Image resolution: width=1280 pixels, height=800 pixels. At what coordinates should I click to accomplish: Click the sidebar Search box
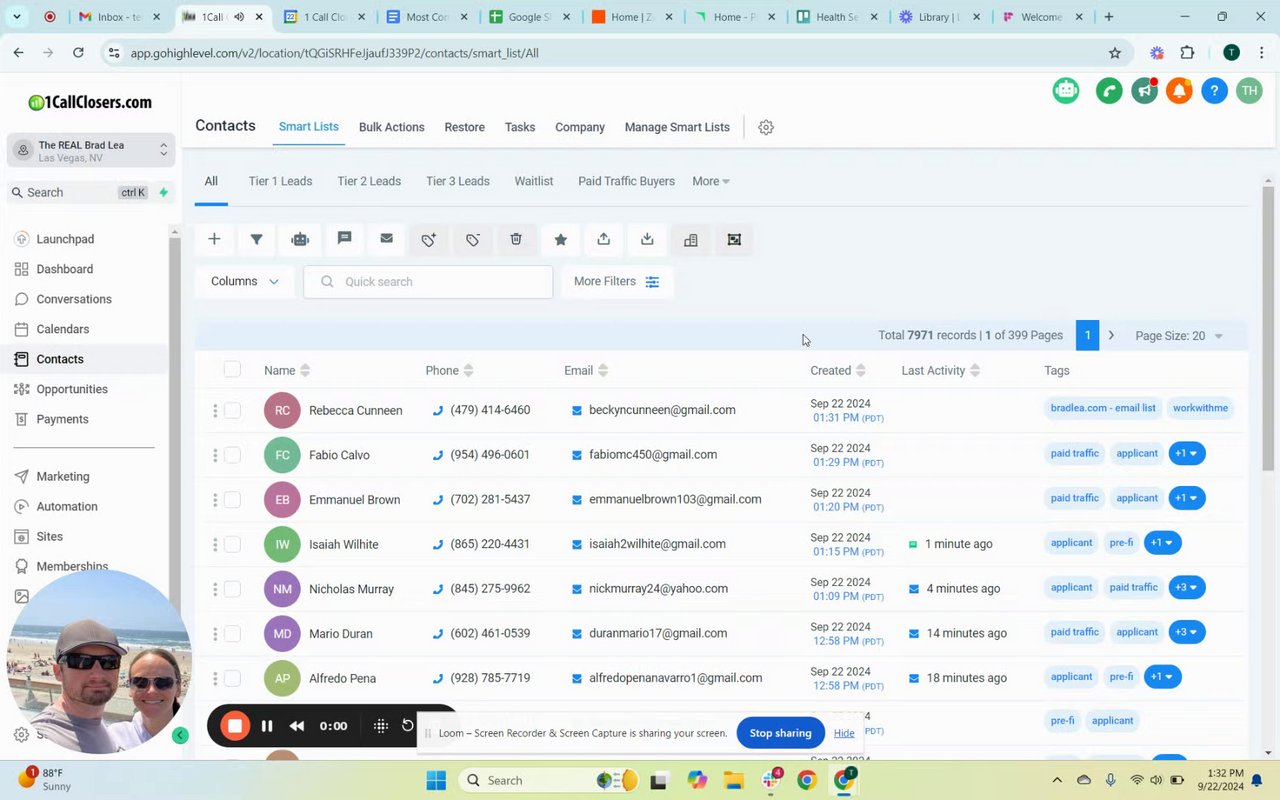pos(90,193)
